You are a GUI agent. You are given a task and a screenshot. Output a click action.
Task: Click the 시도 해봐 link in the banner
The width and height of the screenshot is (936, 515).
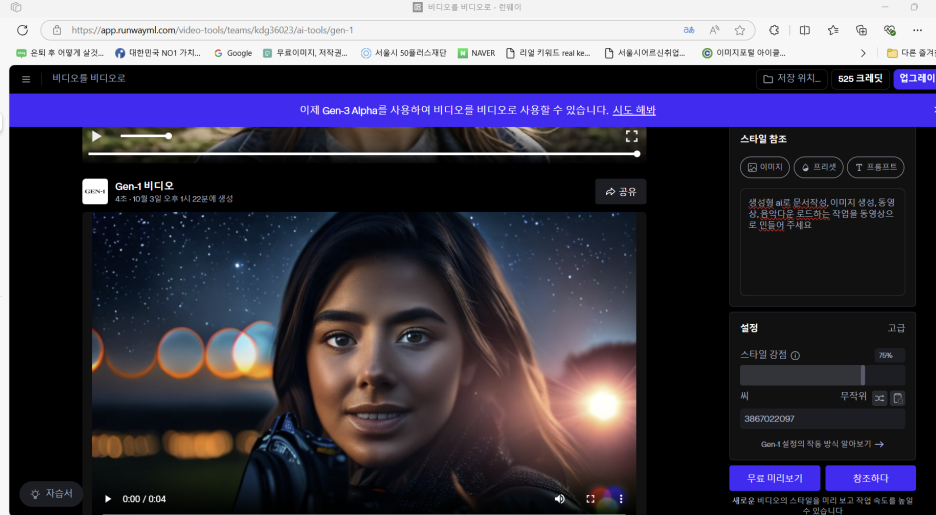(634, 110)
